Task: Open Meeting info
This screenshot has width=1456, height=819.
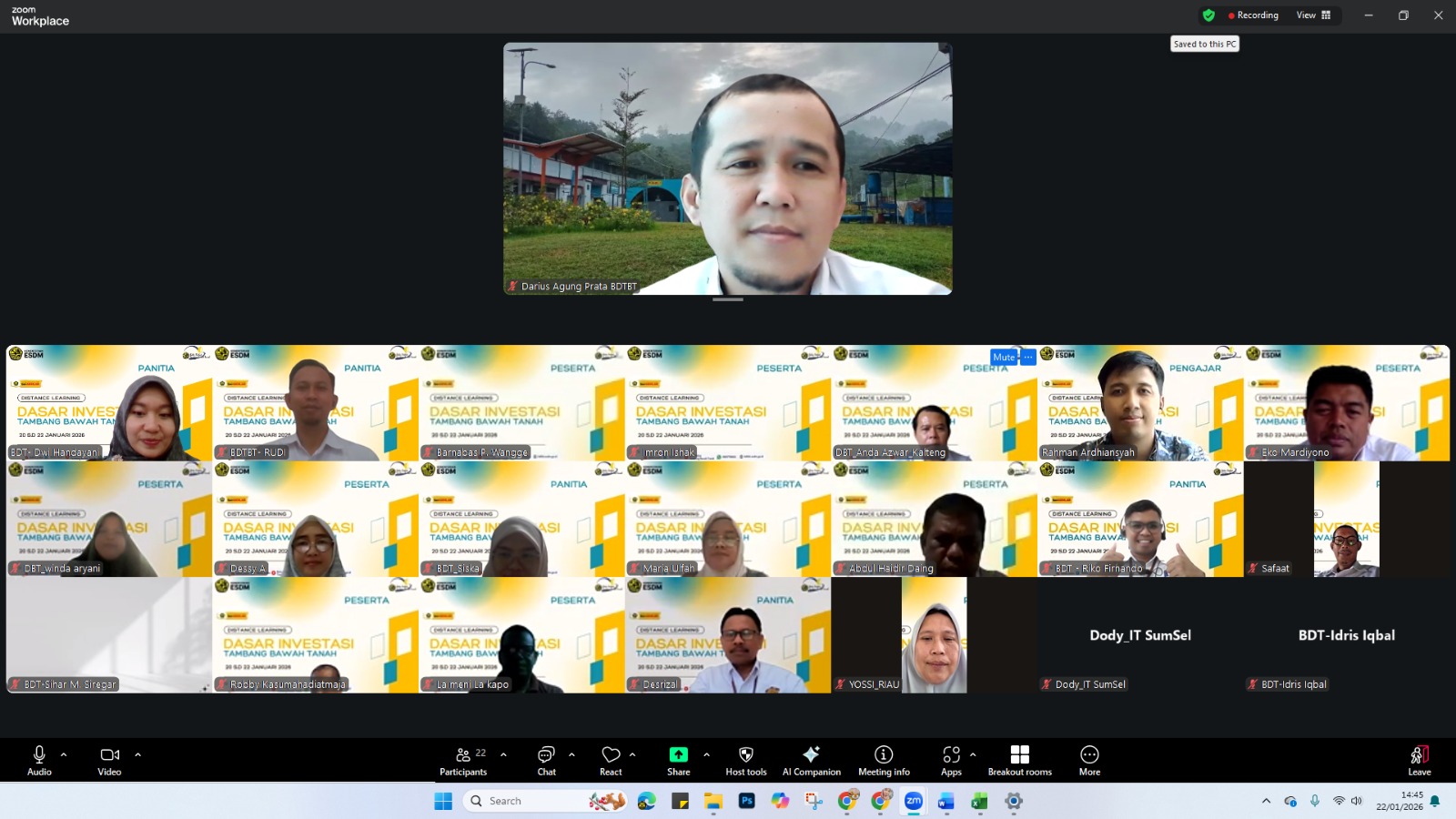Action: [x=884, y=761]
